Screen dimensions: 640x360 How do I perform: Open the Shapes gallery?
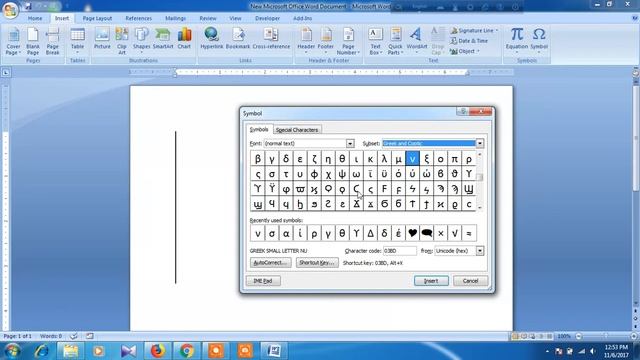pyautogui.click(x=142, y=41)
